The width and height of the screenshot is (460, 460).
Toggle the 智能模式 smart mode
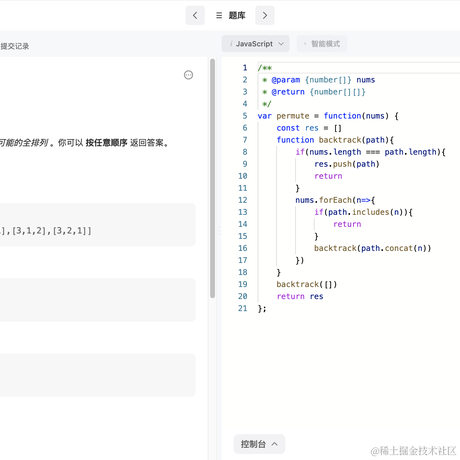[322, 44]
